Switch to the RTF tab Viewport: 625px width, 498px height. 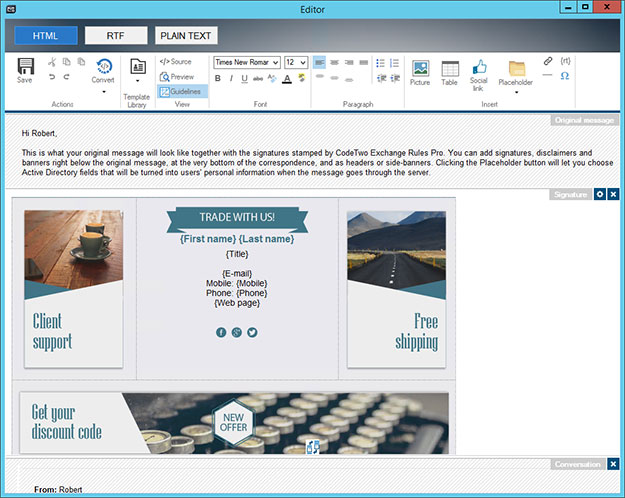[x=116, y=35]
